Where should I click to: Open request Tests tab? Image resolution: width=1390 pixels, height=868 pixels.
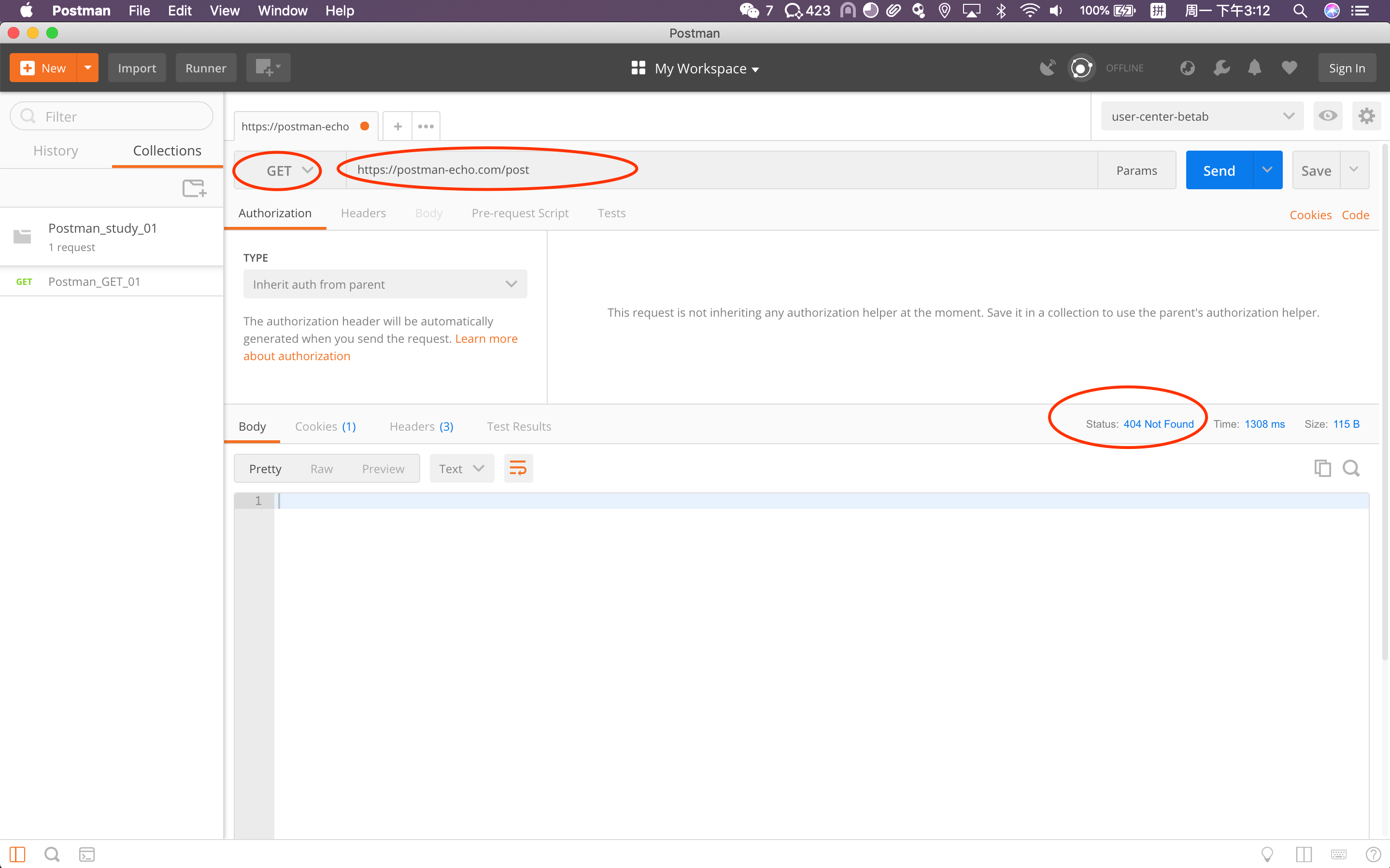611,213
